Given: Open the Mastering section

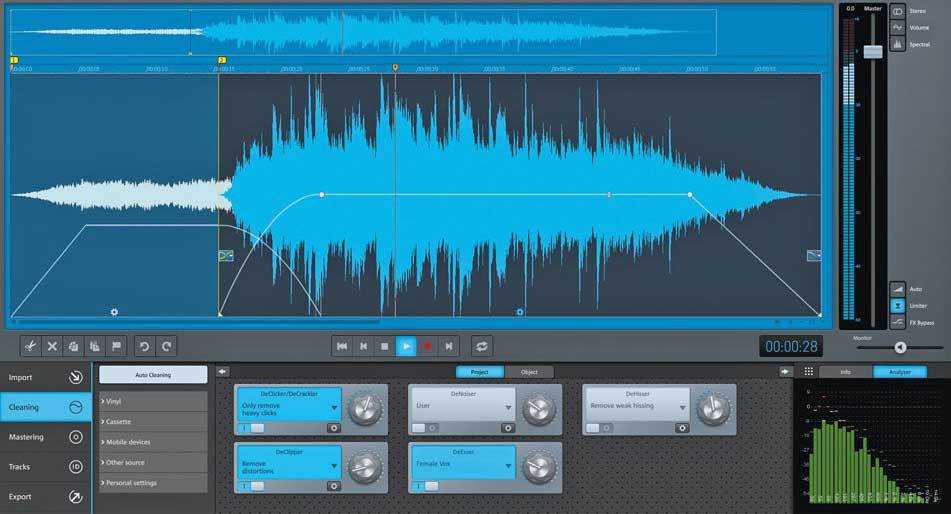Looking at the screenshot, I should coord(45,437).
